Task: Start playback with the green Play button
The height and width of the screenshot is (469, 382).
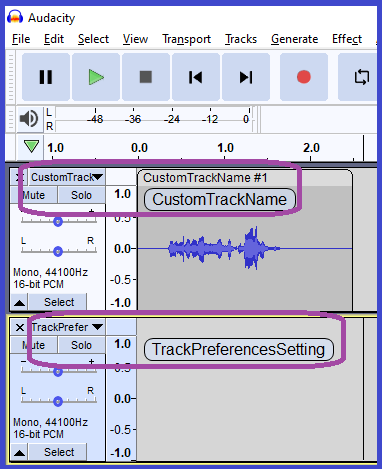Action: pyautogui.click(x=96, y=77)
